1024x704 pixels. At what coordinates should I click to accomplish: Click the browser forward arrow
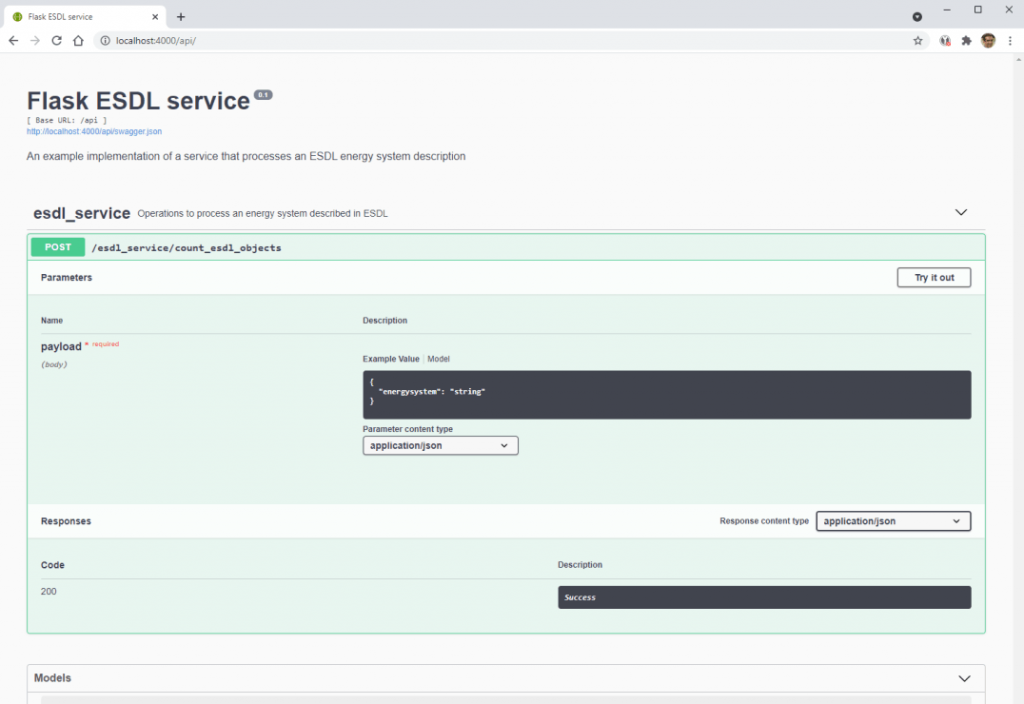point(35,40)
